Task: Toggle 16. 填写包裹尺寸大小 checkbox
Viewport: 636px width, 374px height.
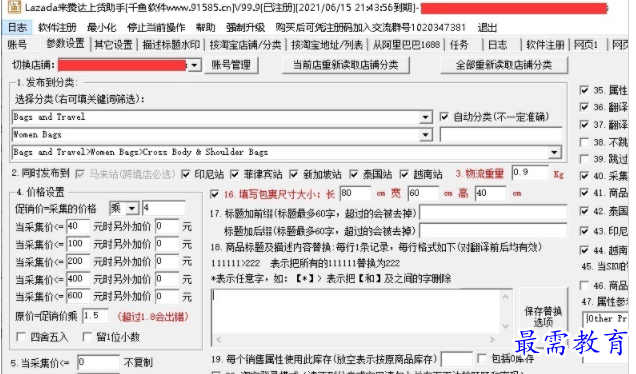Action: coord(215,194)
